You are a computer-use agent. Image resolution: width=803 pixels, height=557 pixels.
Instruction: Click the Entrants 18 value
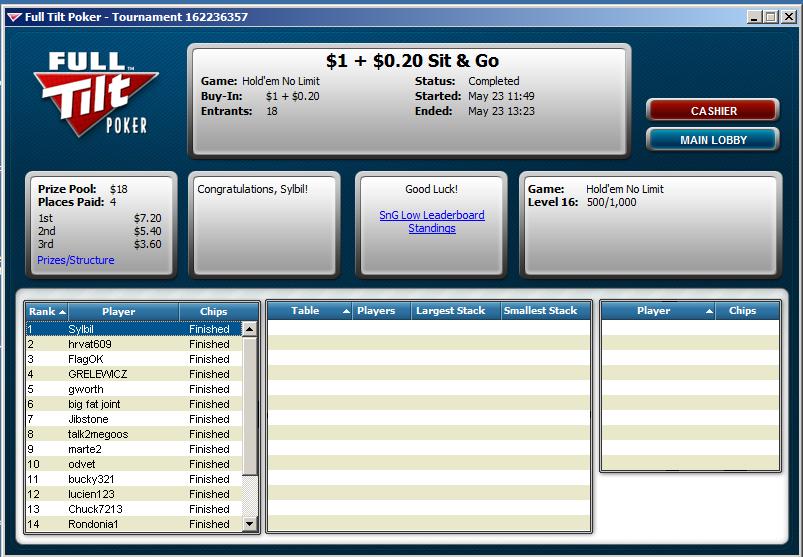(x=271, y=111)
